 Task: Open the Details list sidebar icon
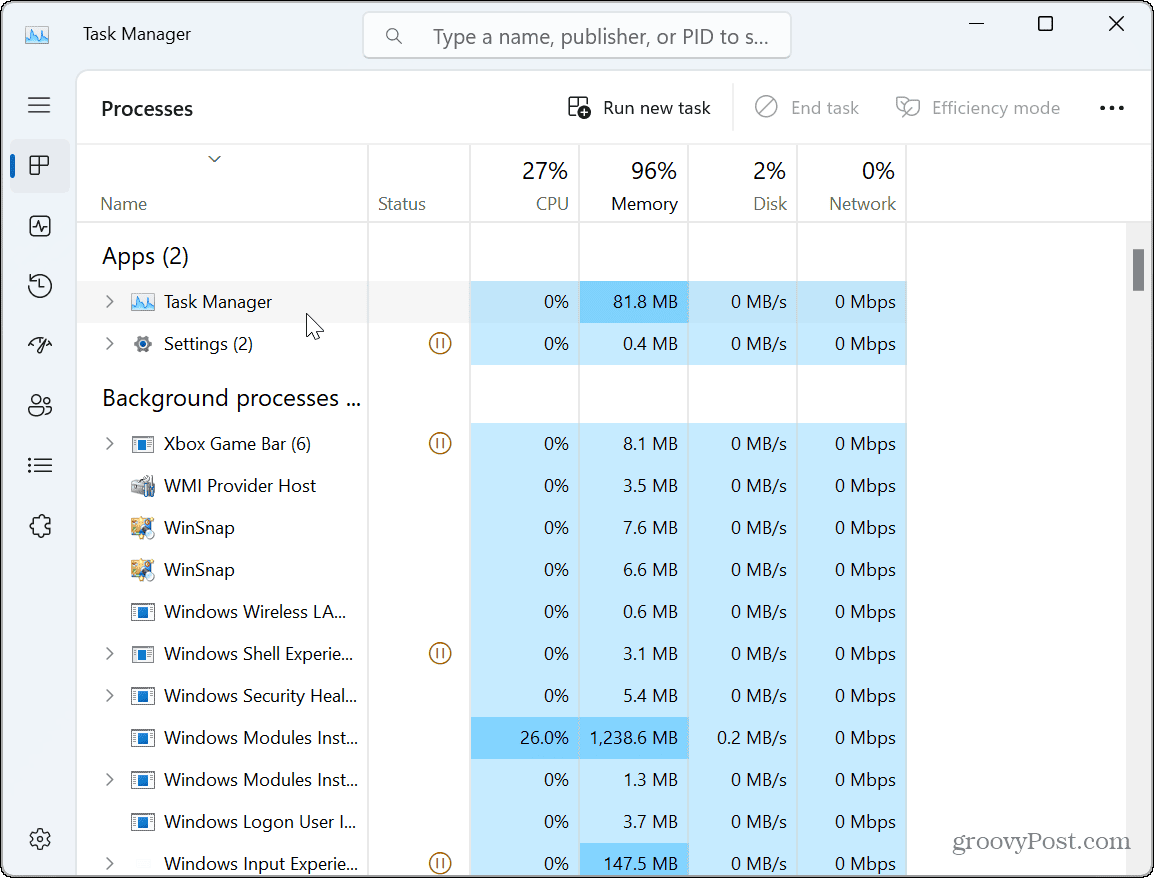click(40, 465)
